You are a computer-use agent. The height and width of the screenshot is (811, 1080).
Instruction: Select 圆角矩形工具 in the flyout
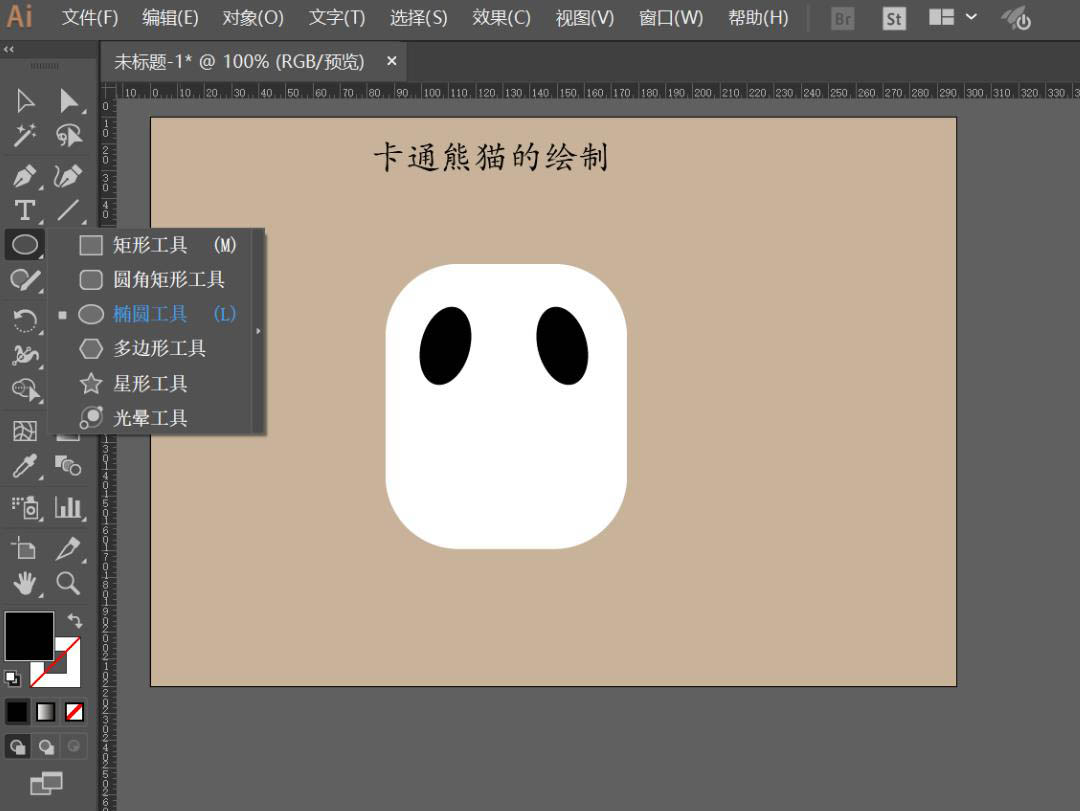(x=168, y=279)
